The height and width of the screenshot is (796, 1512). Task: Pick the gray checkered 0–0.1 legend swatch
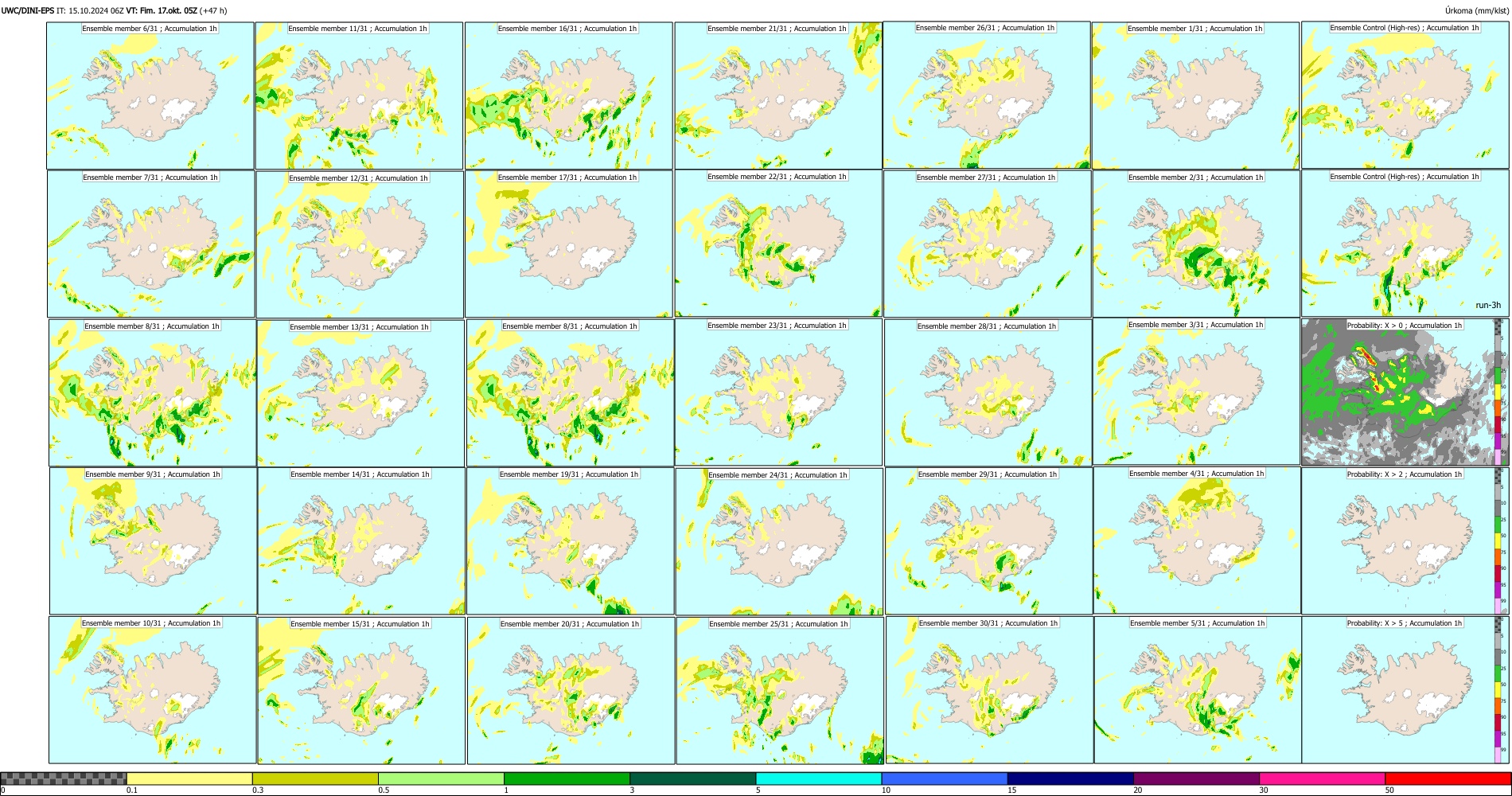tap(64, 778)
